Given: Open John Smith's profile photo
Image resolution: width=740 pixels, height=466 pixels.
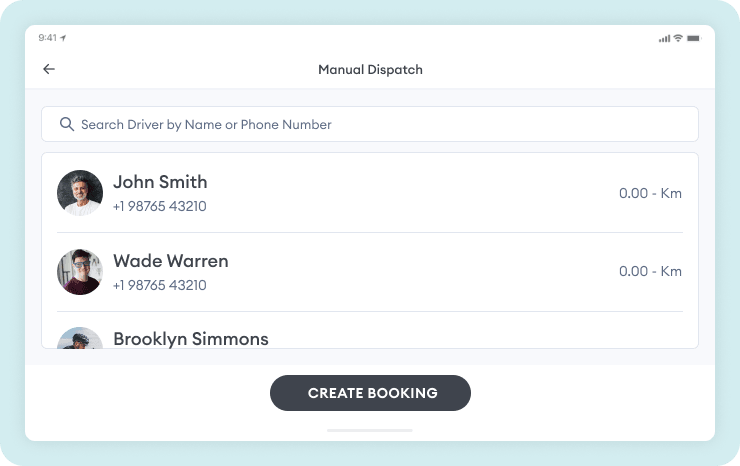Looking at the screenshot, I should point(80,192).
